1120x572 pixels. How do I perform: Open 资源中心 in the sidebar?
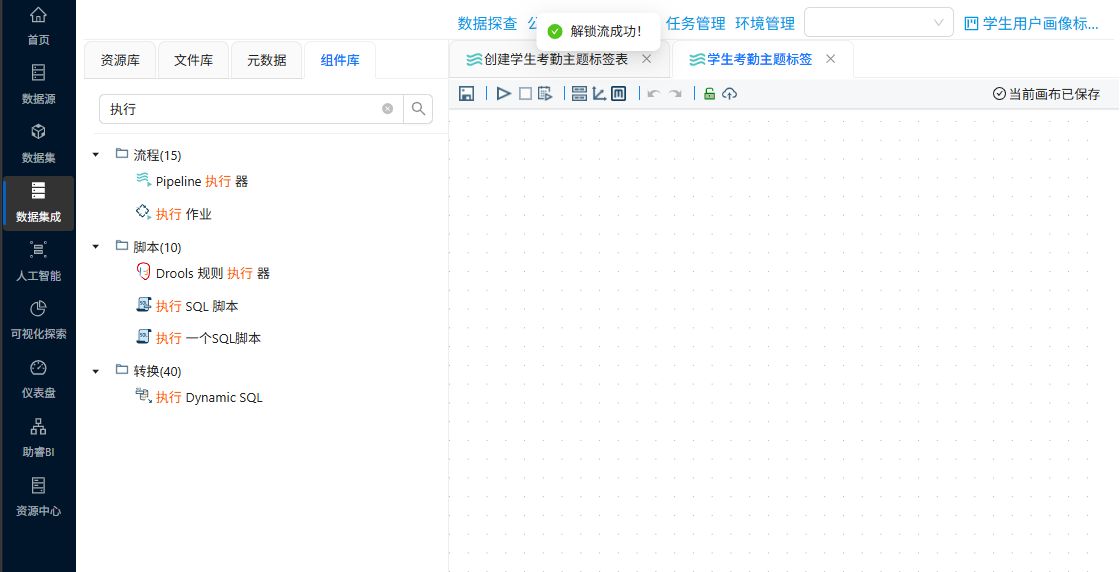38,497
